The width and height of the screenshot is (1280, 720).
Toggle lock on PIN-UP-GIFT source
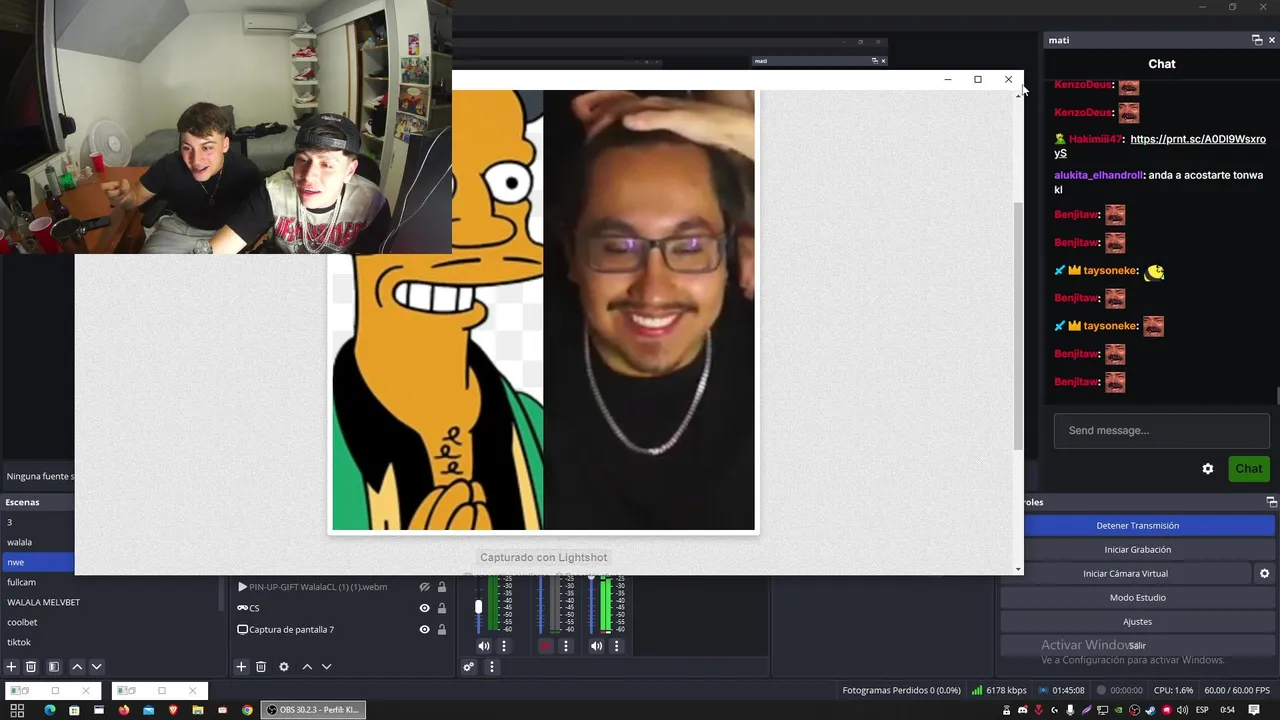point(442,588)
